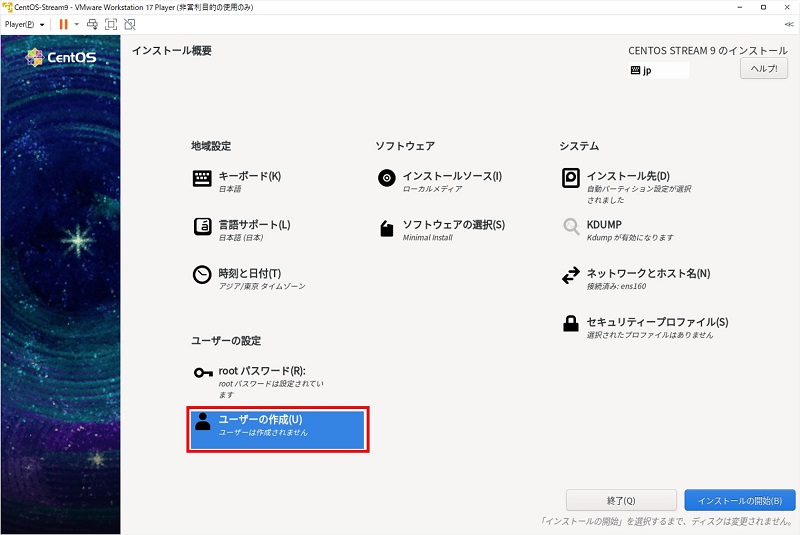Screen dimensions: 800x535
Task: Open the Keyboard (キーボード) settings icon
Action: (x=202, y=179)
